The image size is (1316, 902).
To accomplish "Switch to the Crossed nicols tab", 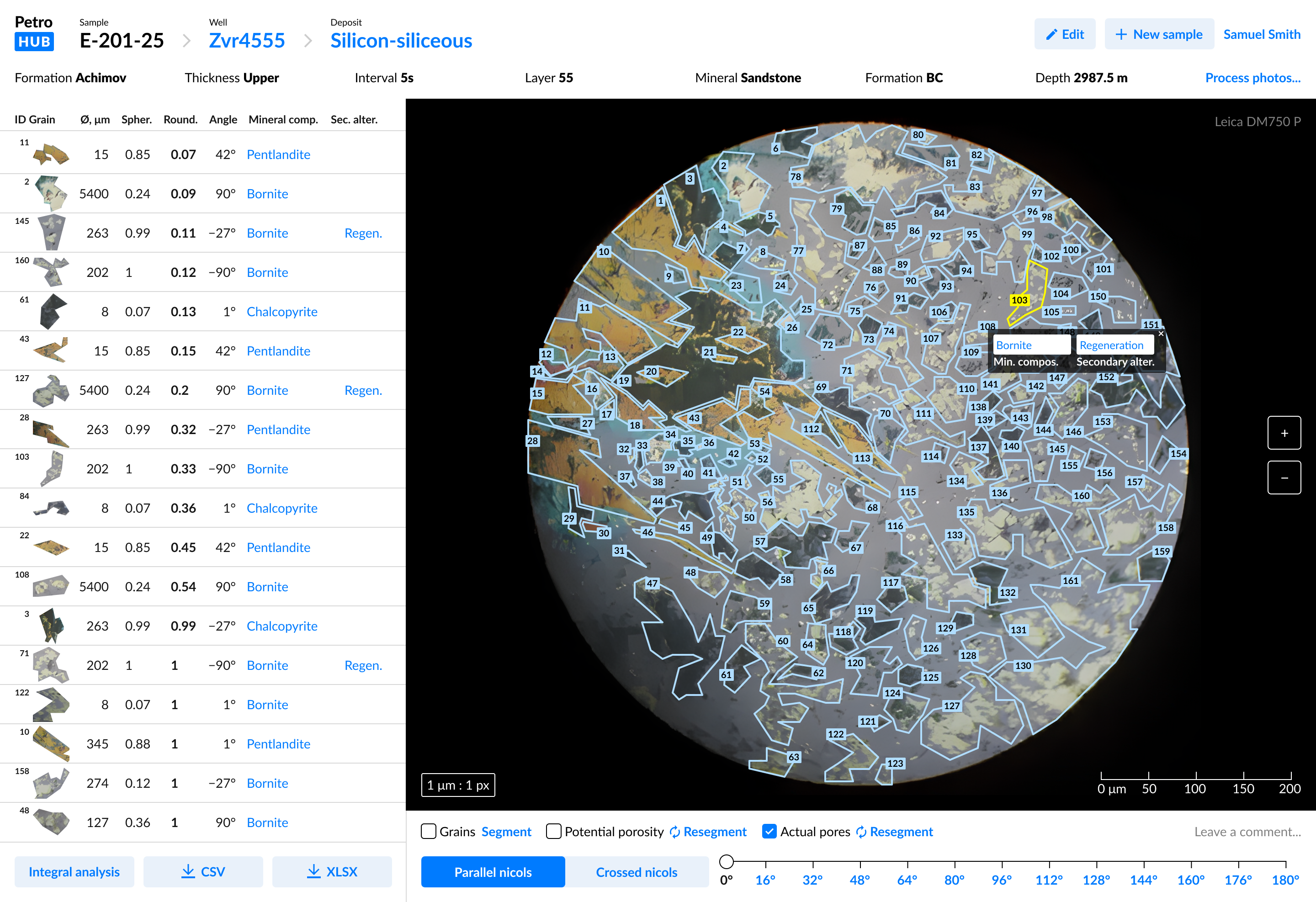I will coord(637,872).
